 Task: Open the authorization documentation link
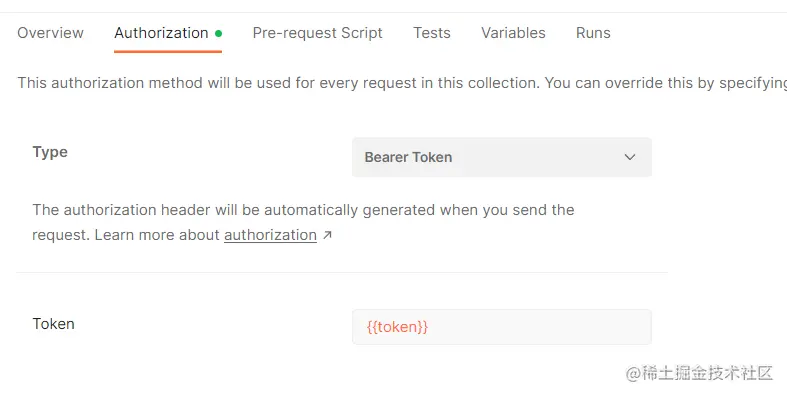click(x=270, y=235)
